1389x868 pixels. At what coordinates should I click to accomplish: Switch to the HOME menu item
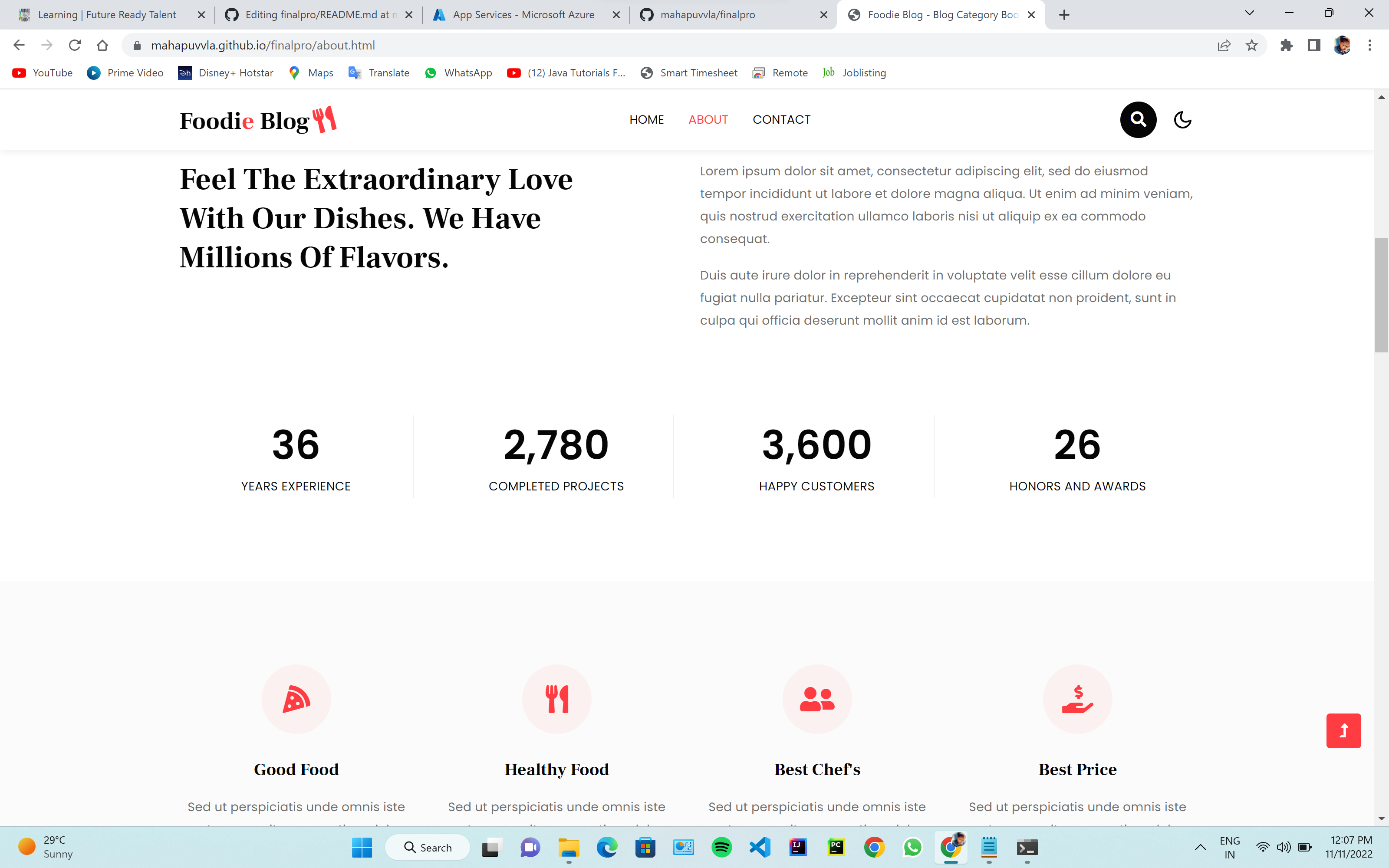(x=646, y=119)
